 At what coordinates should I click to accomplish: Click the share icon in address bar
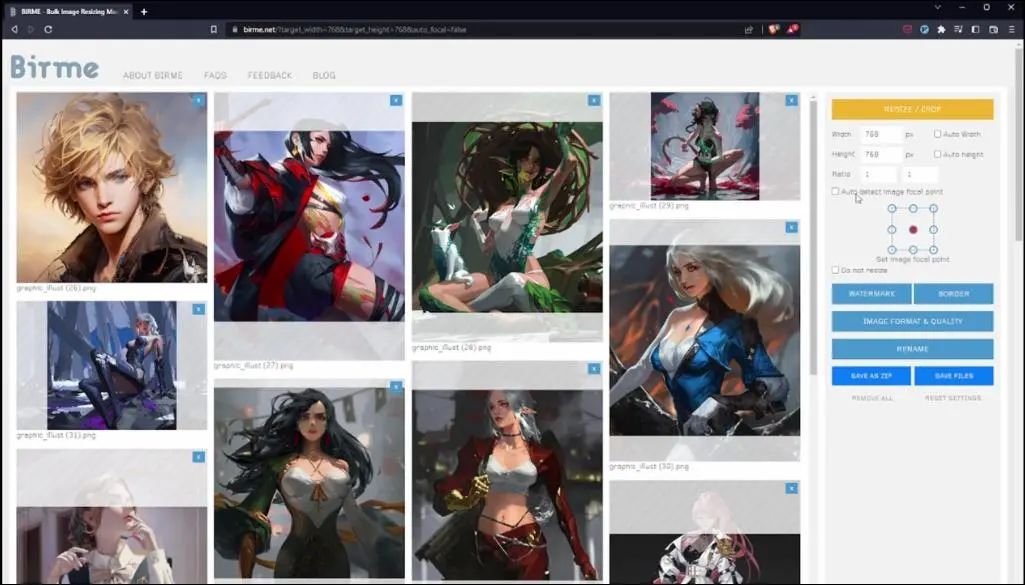[x=748, y=29]
